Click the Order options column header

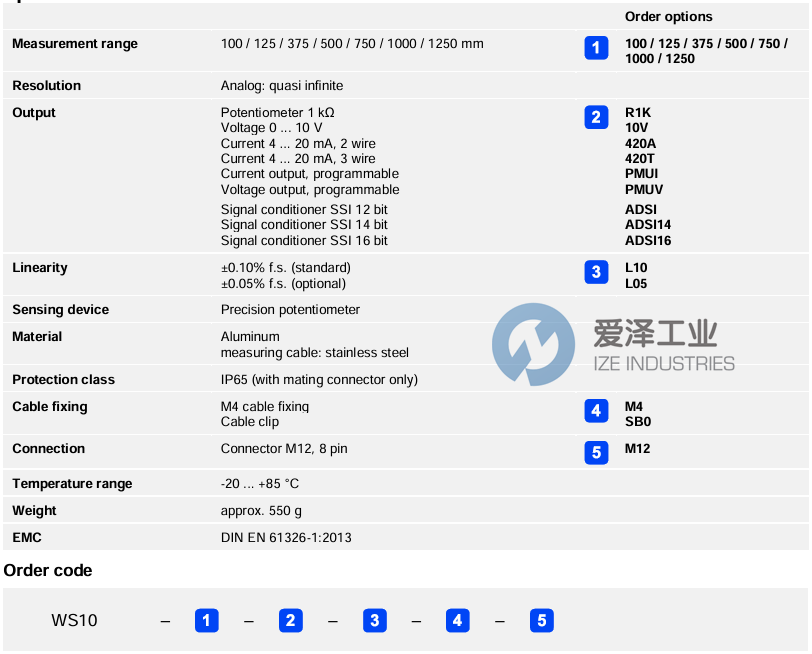(668, 16)
